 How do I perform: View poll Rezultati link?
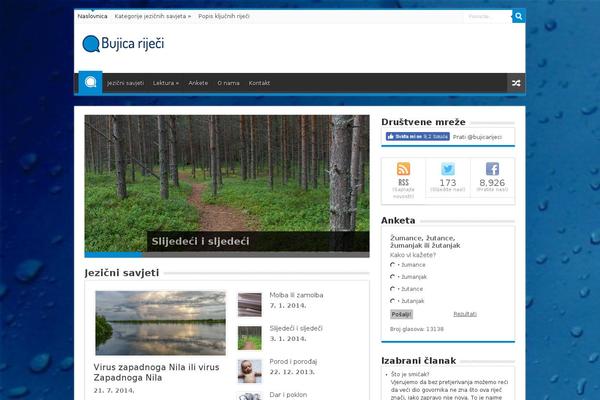pyautogui.click(x=465, y=314)
